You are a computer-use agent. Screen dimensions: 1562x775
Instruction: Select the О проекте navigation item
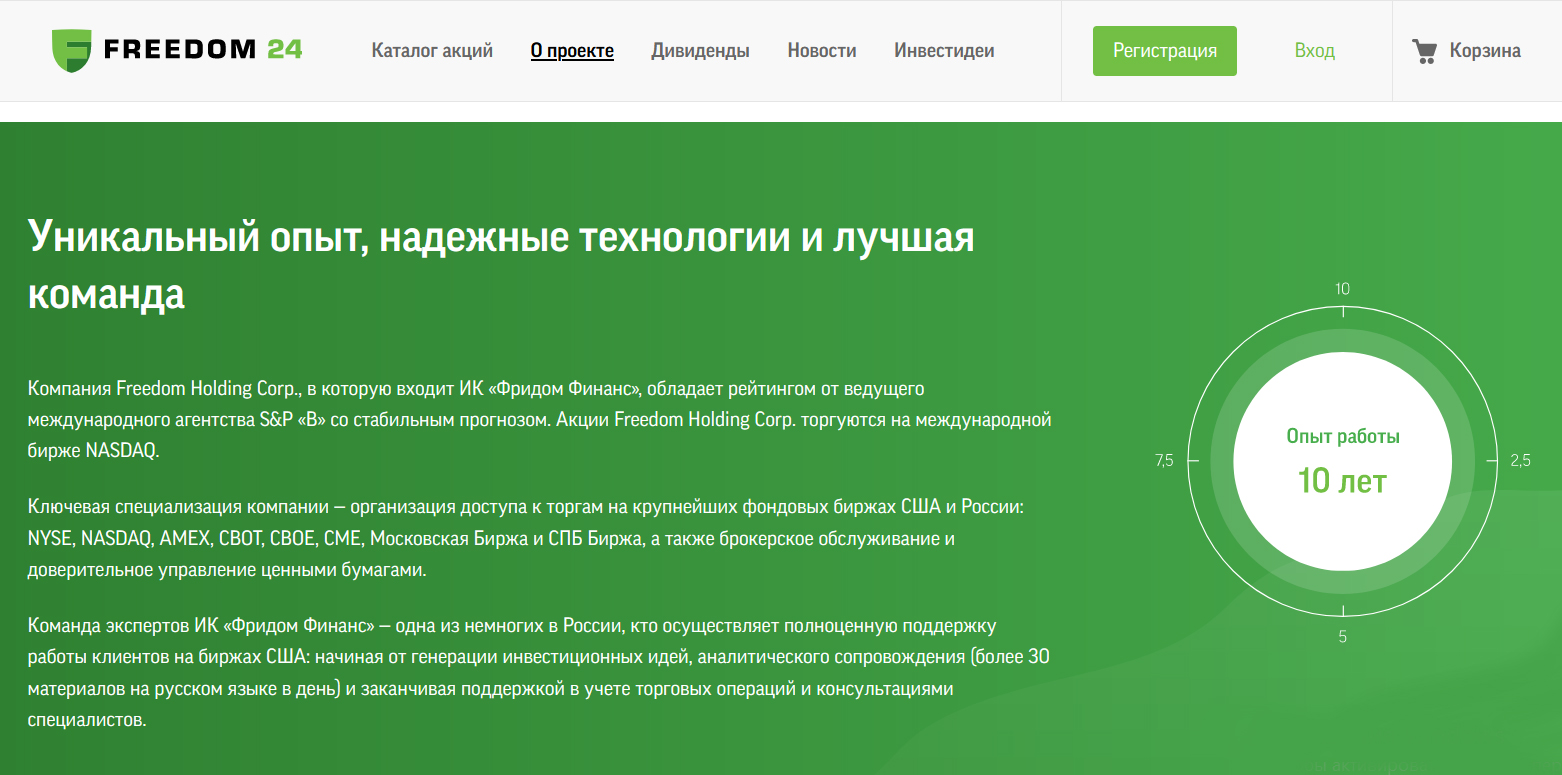(x=572, y=51)
